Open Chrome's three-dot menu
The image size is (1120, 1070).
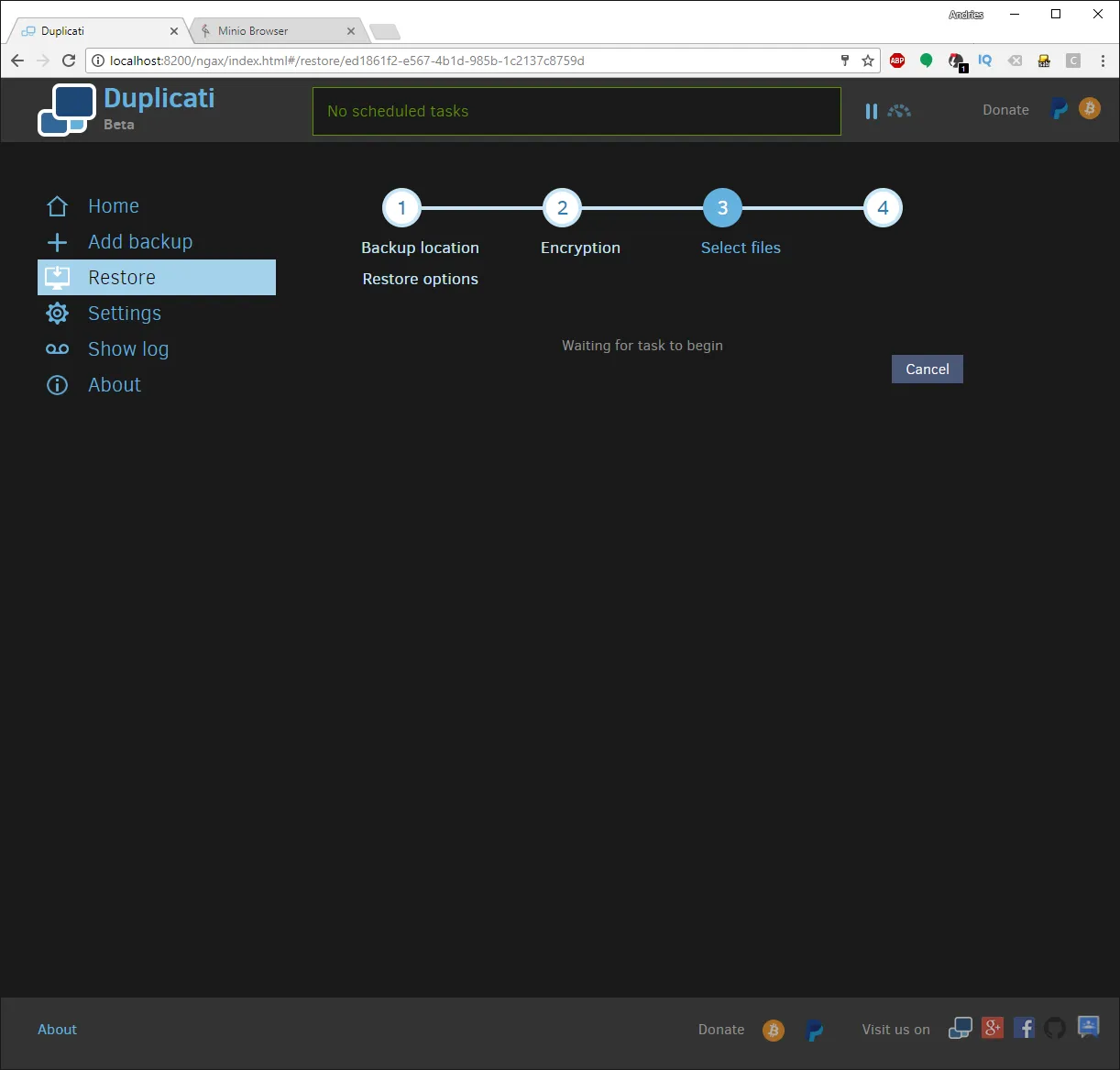click(x=1103, y=61)
